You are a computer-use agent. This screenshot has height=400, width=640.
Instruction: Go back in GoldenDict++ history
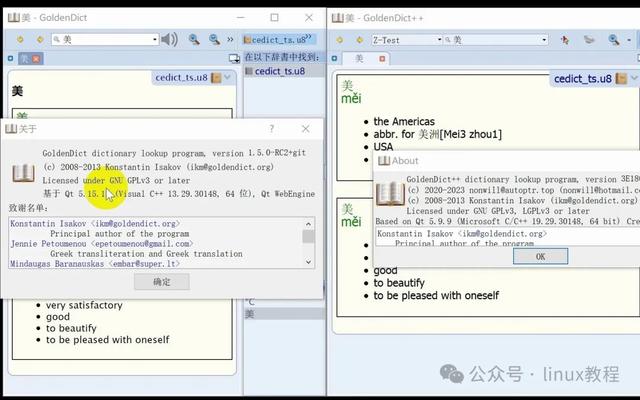coord(339,40)
